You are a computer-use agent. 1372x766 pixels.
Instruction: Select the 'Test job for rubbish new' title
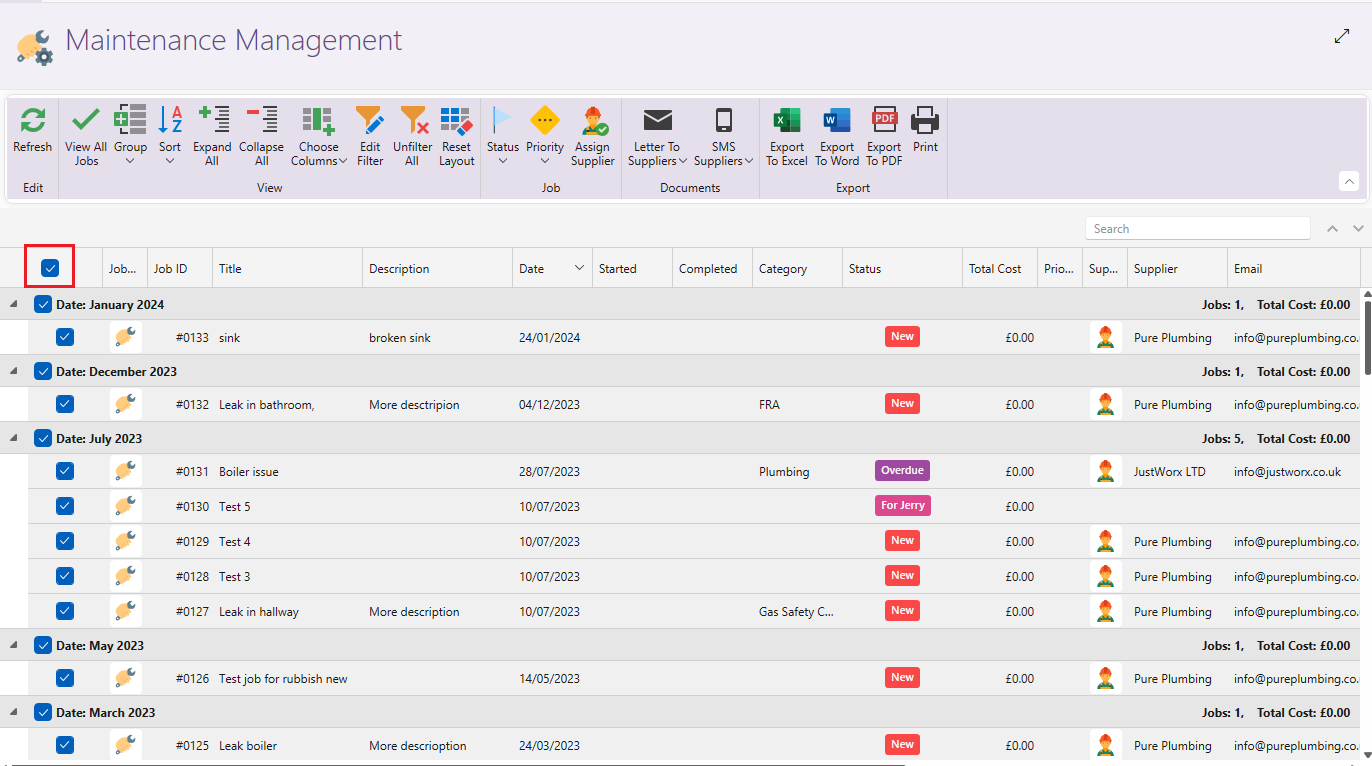click(x=283, y=678)
